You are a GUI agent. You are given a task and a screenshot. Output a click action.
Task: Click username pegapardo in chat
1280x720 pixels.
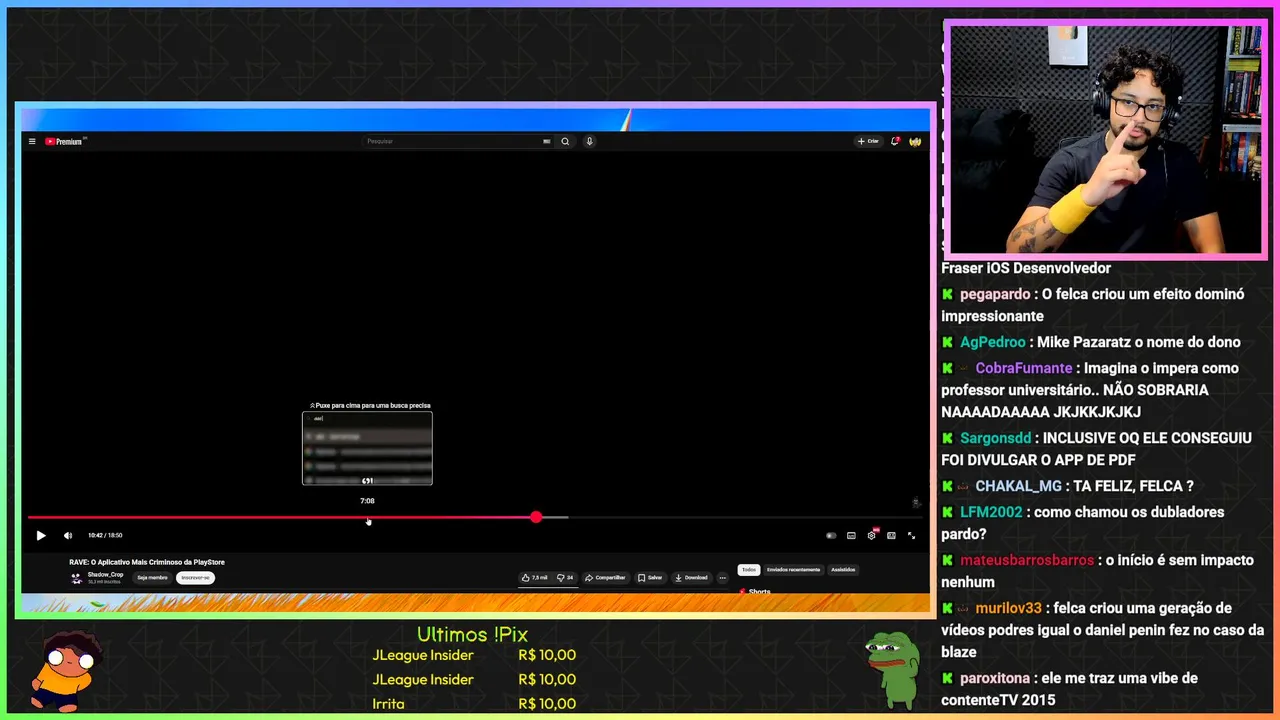click(995, 294)
